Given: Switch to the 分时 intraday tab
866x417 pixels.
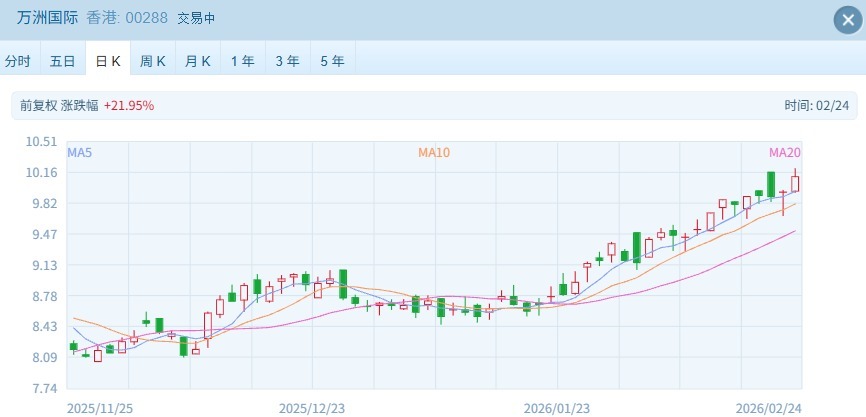Looking at the screenshot, I should tap(18, 61).
